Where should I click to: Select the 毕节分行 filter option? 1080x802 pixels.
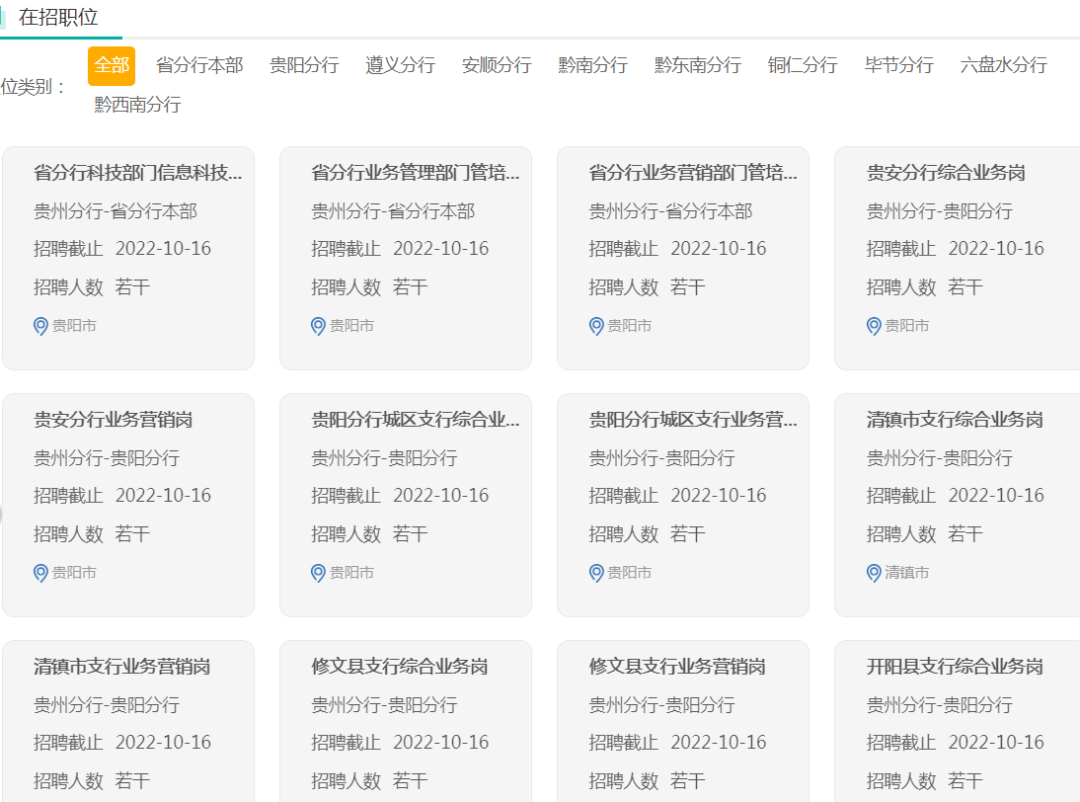click(897, 65)
